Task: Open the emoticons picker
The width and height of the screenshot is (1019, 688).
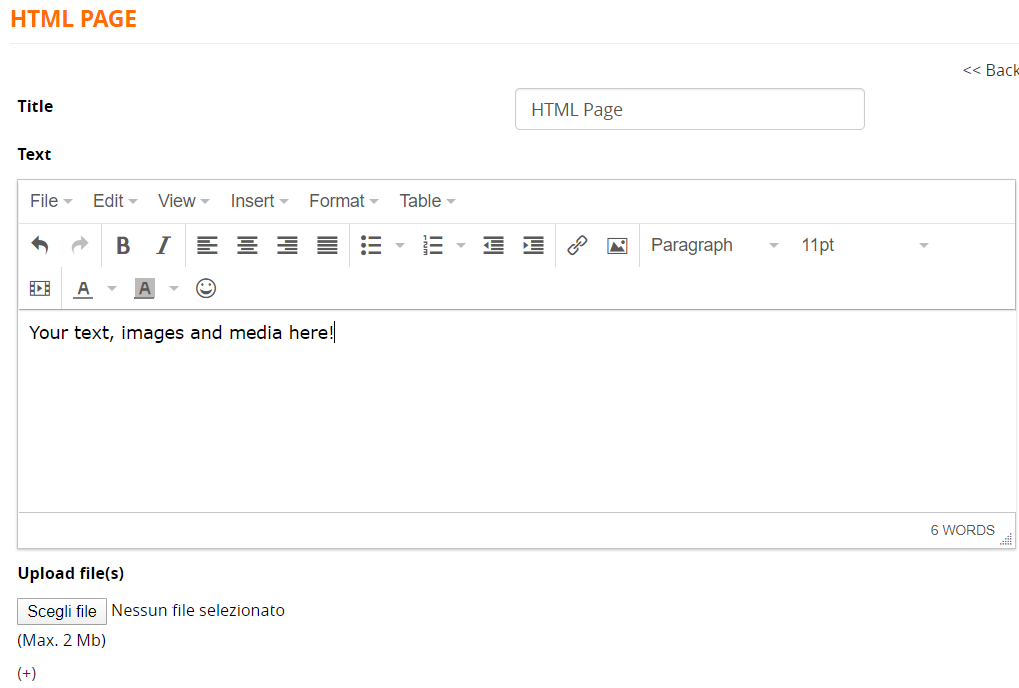Action: pyautogui.click(x=206, y=288)
